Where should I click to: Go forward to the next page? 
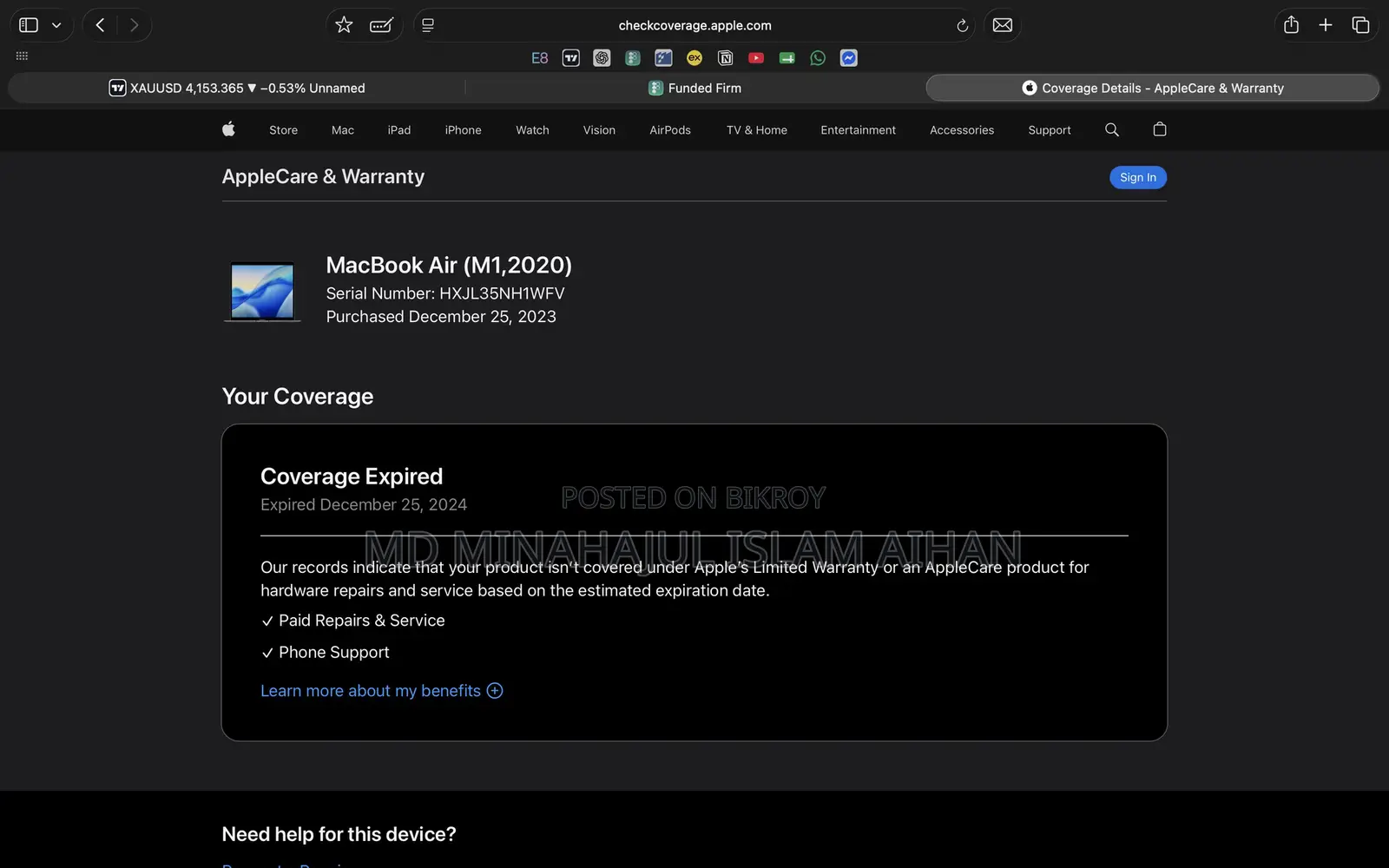134,25
